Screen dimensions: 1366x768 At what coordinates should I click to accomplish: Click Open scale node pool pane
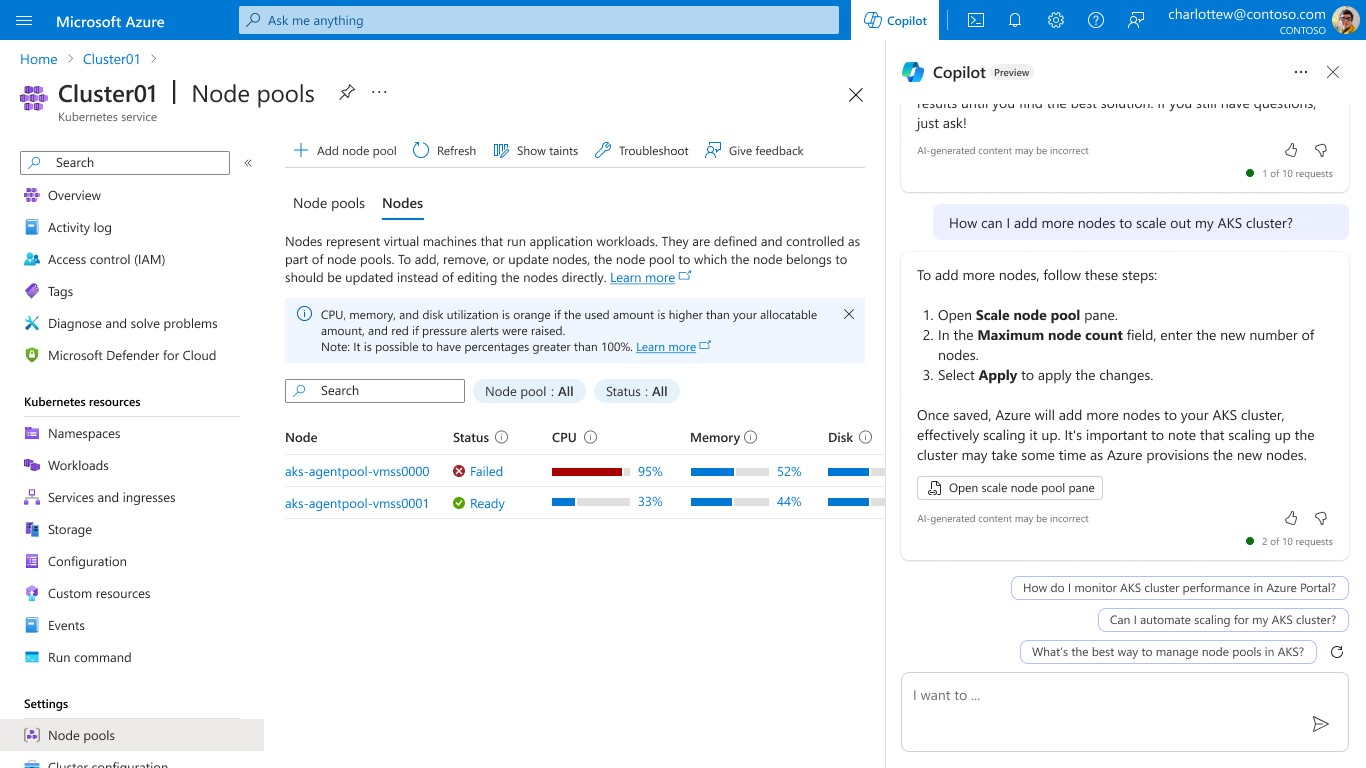(1010, 488)
